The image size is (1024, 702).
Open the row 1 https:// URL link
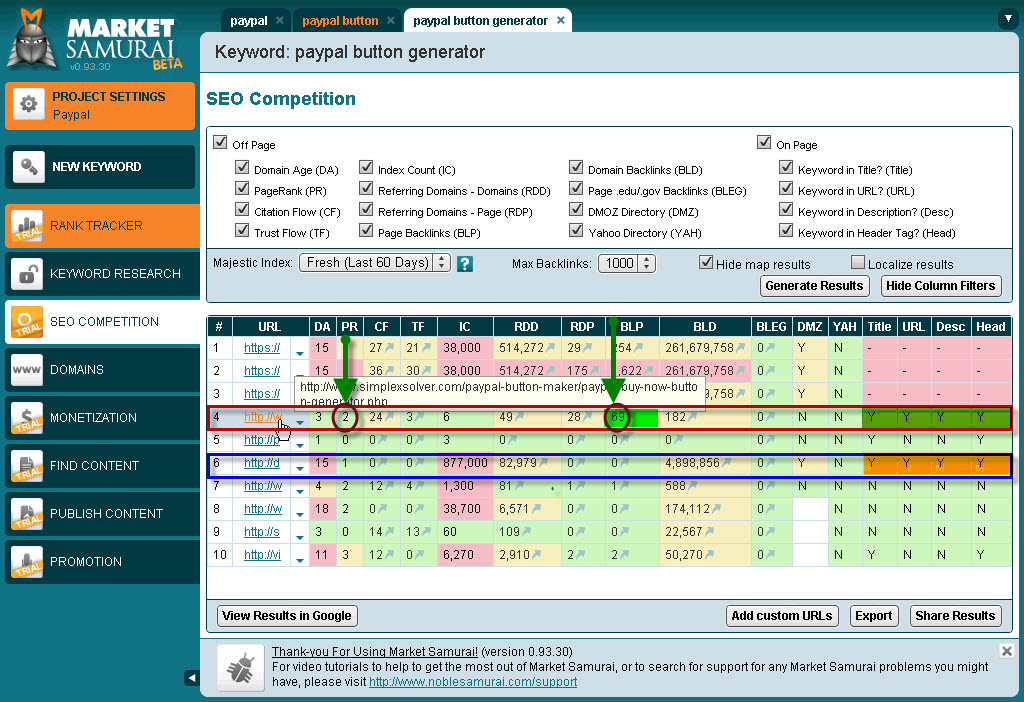pos(262,347)
